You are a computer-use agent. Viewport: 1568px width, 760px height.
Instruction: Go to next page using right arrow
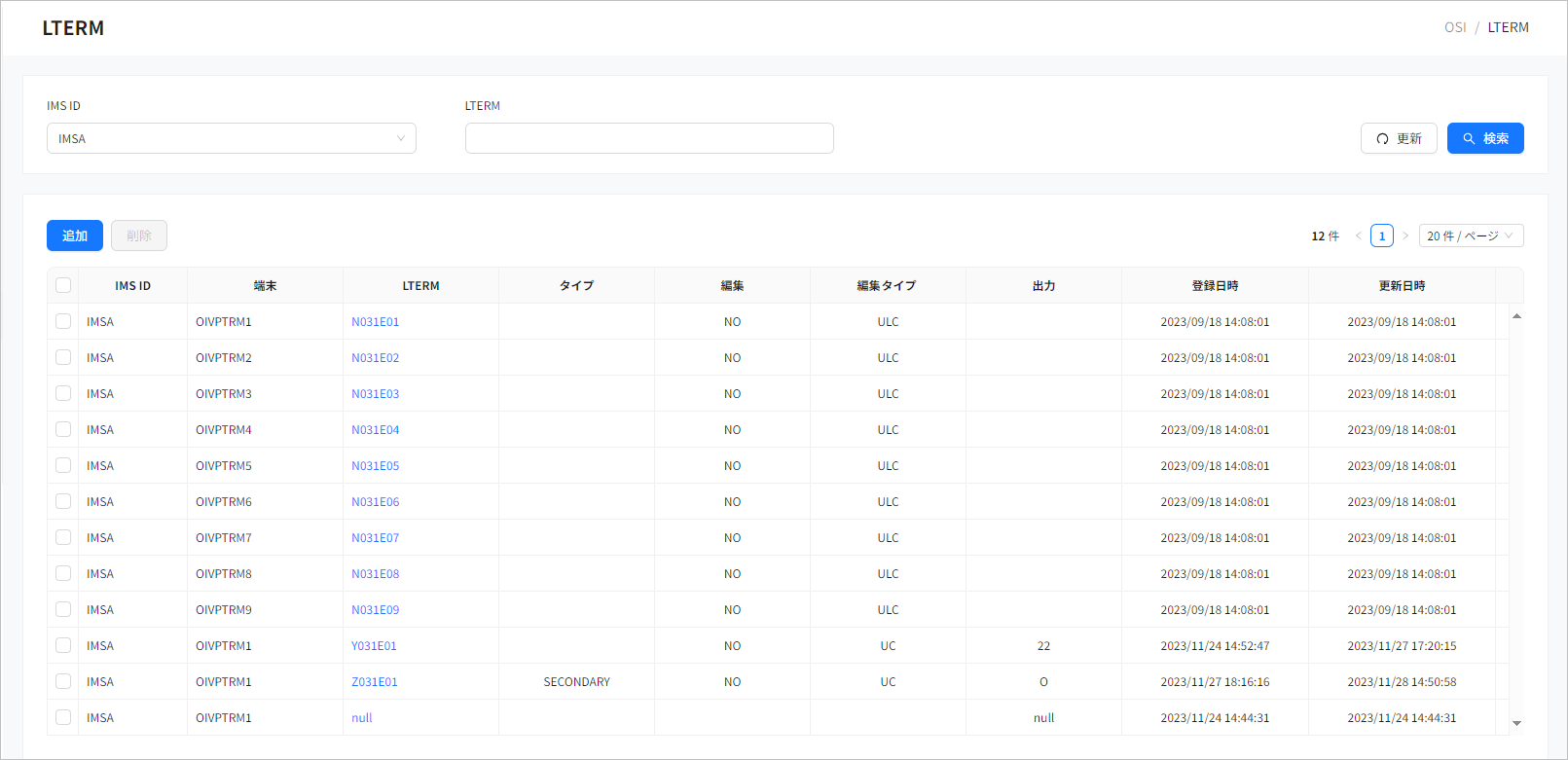[1405, 235]
